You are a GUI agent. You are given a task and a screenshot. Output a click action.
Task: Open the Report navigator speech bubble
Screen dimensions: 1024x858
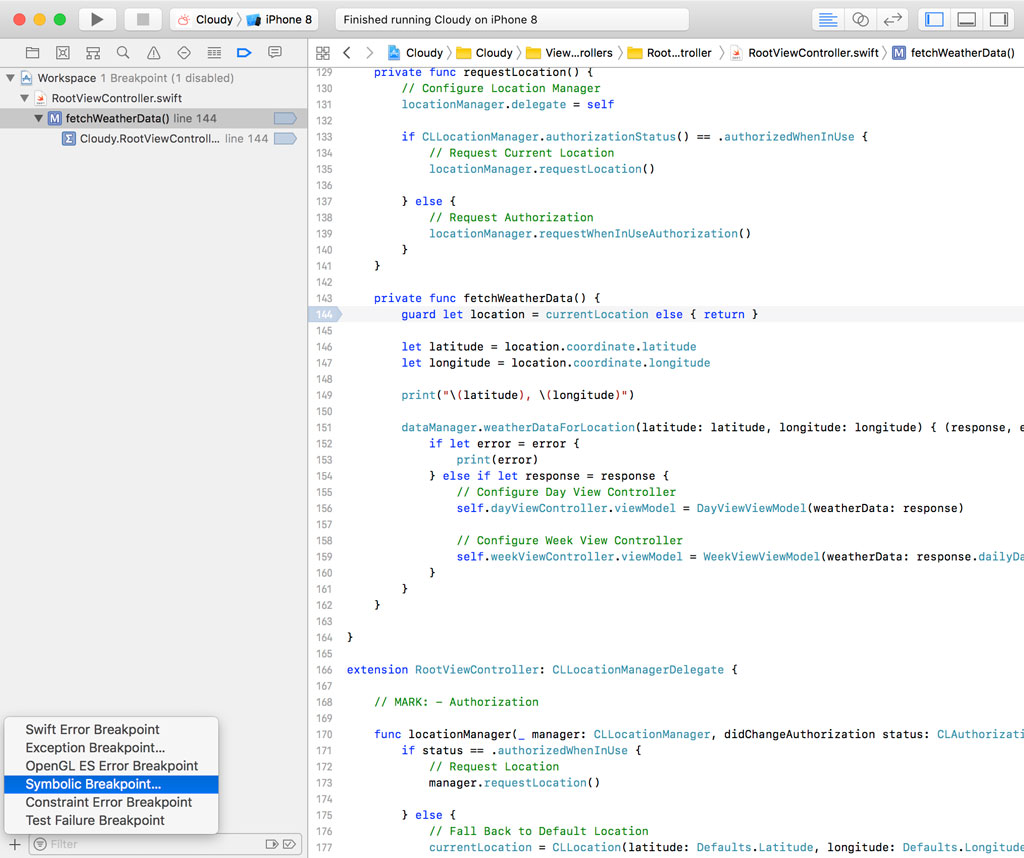(x=274, y=52)
